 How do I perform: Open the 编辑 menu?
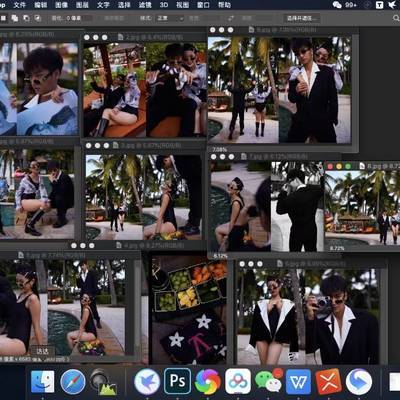pyautogui.click(x=41, y=5)
